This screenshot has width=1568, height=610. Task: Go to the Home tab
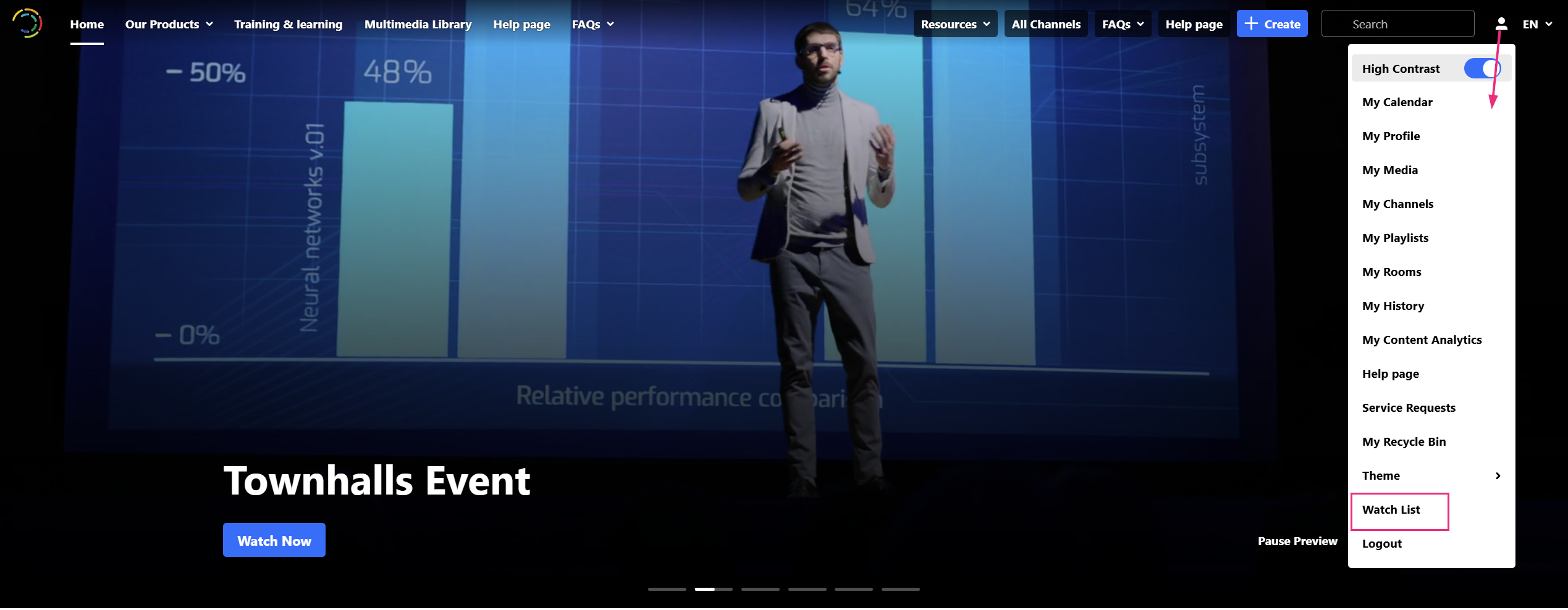(87, 24)
